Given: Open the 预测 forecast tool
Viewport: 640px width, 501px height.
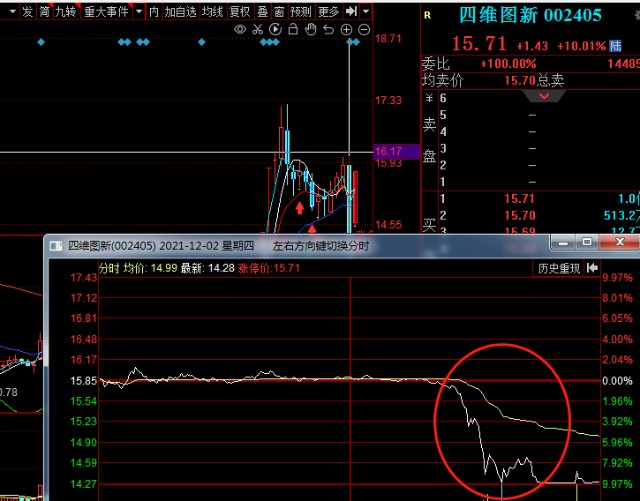Looking at the screenshot, I should pos(301,11).
